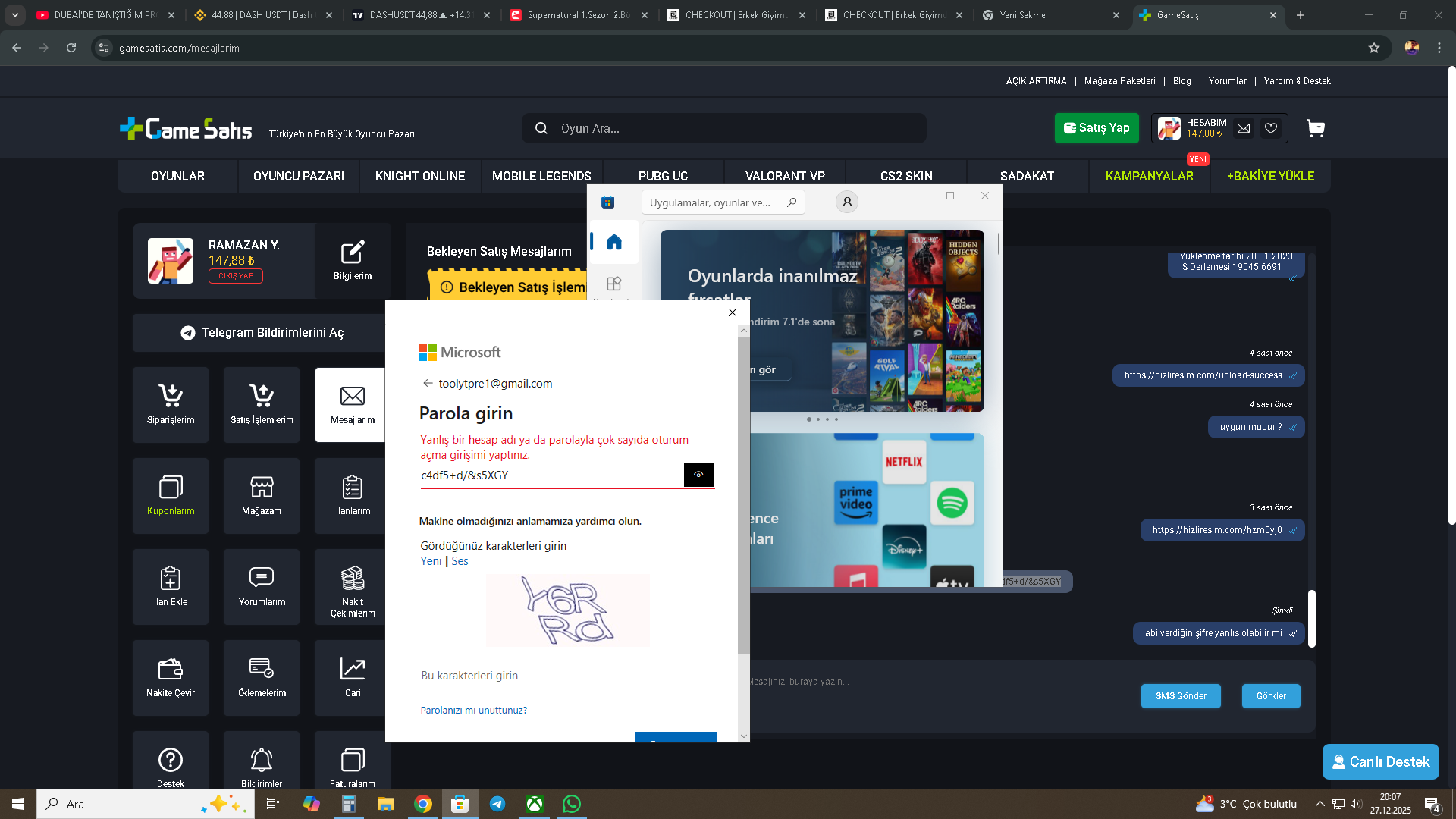Switch to Supernatural 1.Sezon tab

click(579, 15)
